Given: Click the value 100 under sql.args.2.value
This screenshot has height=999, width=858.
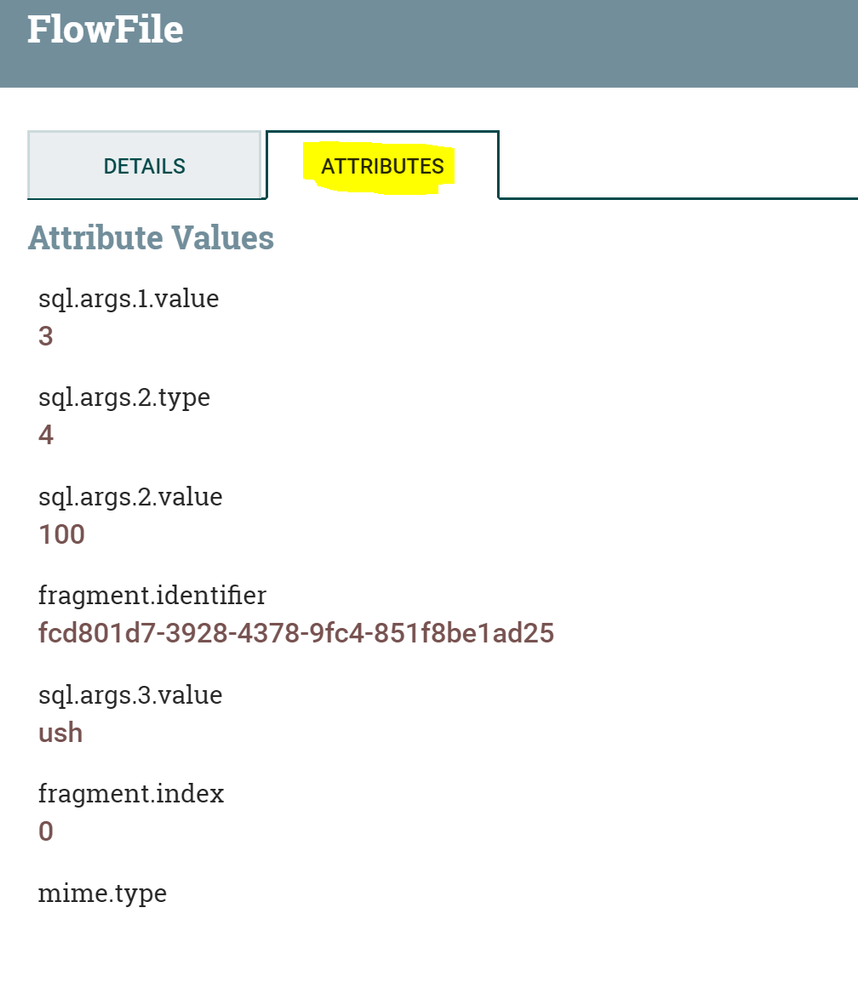Looking at the screenshot, I should 63,534.
